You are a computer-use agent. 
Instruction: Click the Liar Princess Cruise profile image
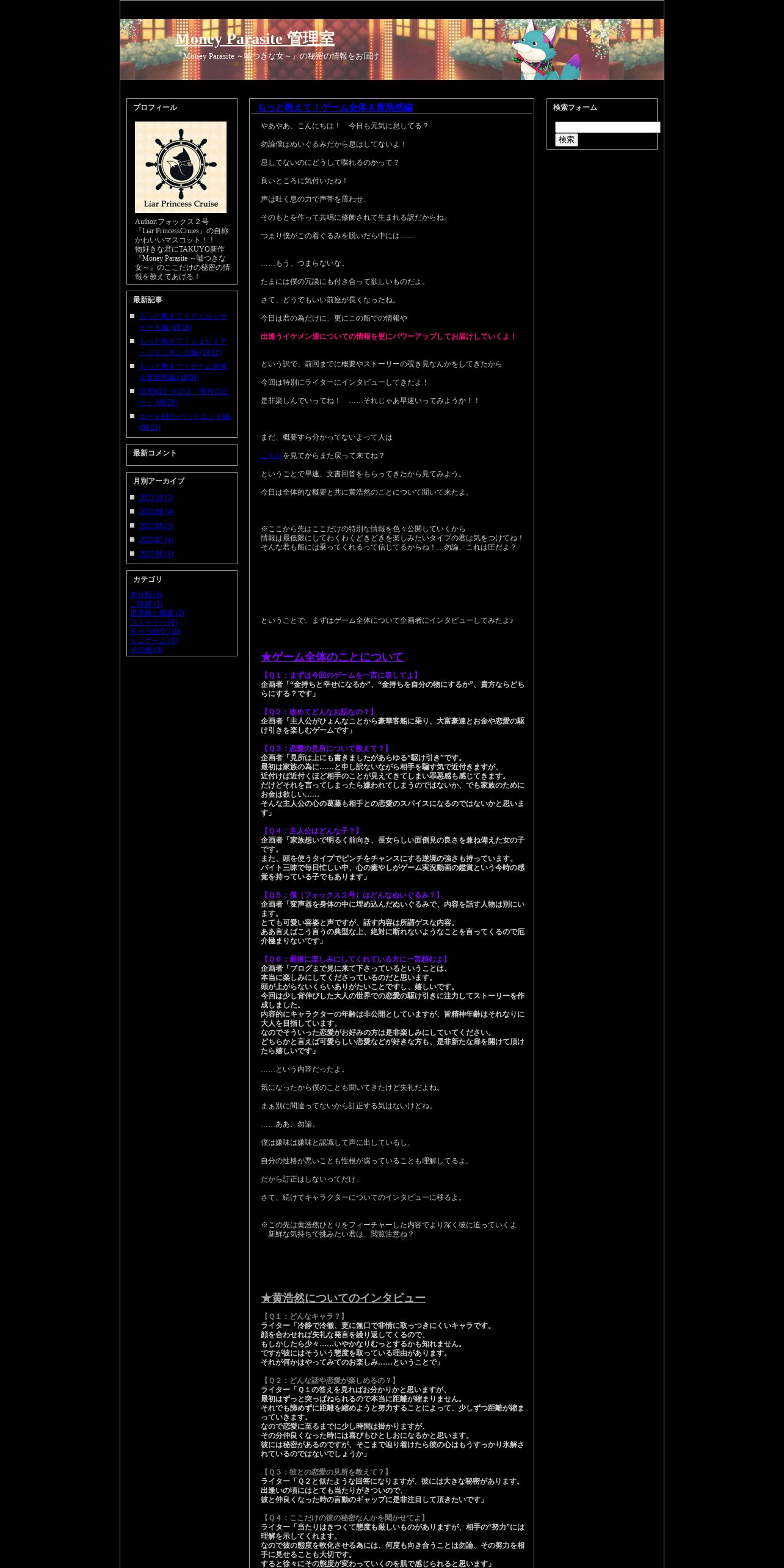click(181, 167)
